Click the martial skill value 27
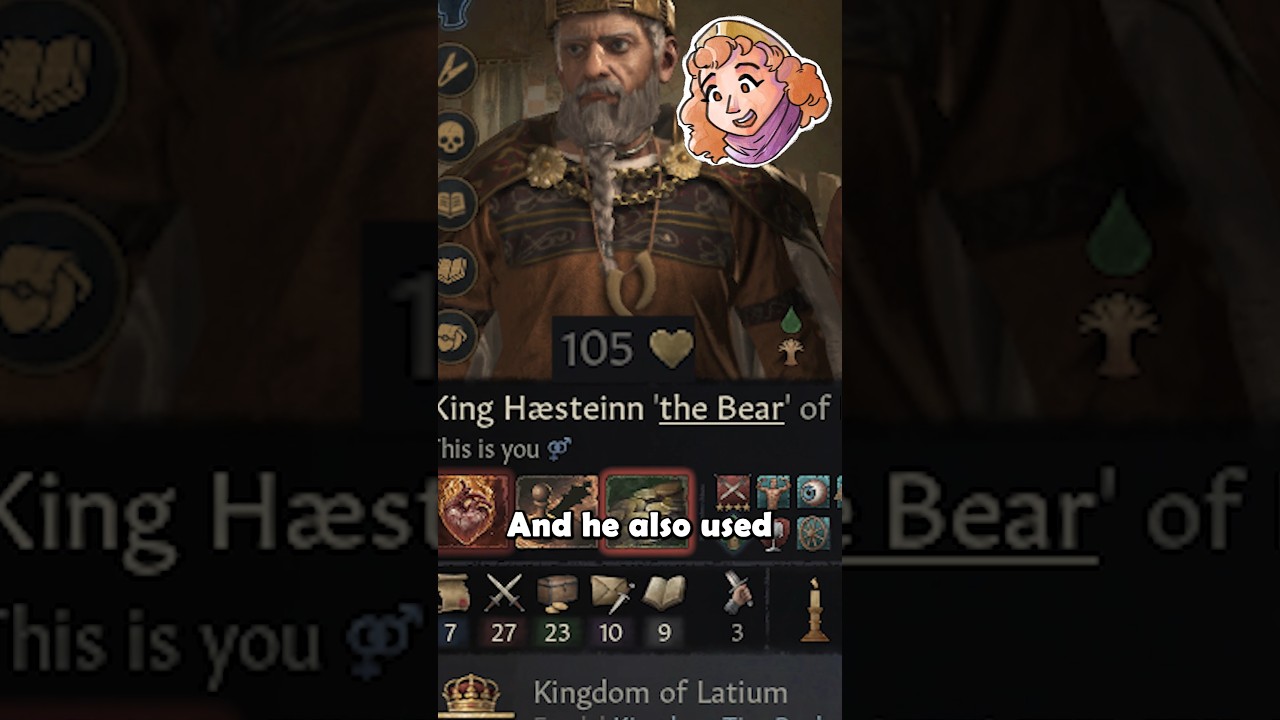This screenshot has height=720, width=1280. tap(504, 609)
